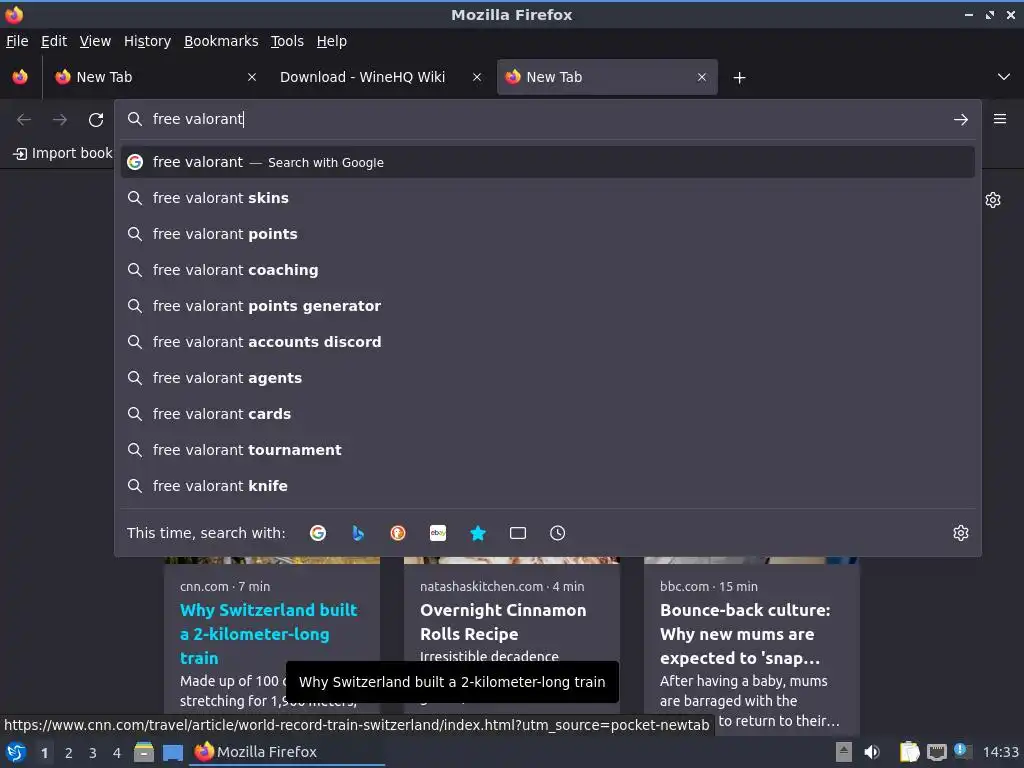
Task: Search with eBay one-off icon
Action: click(x=438, y=533)
